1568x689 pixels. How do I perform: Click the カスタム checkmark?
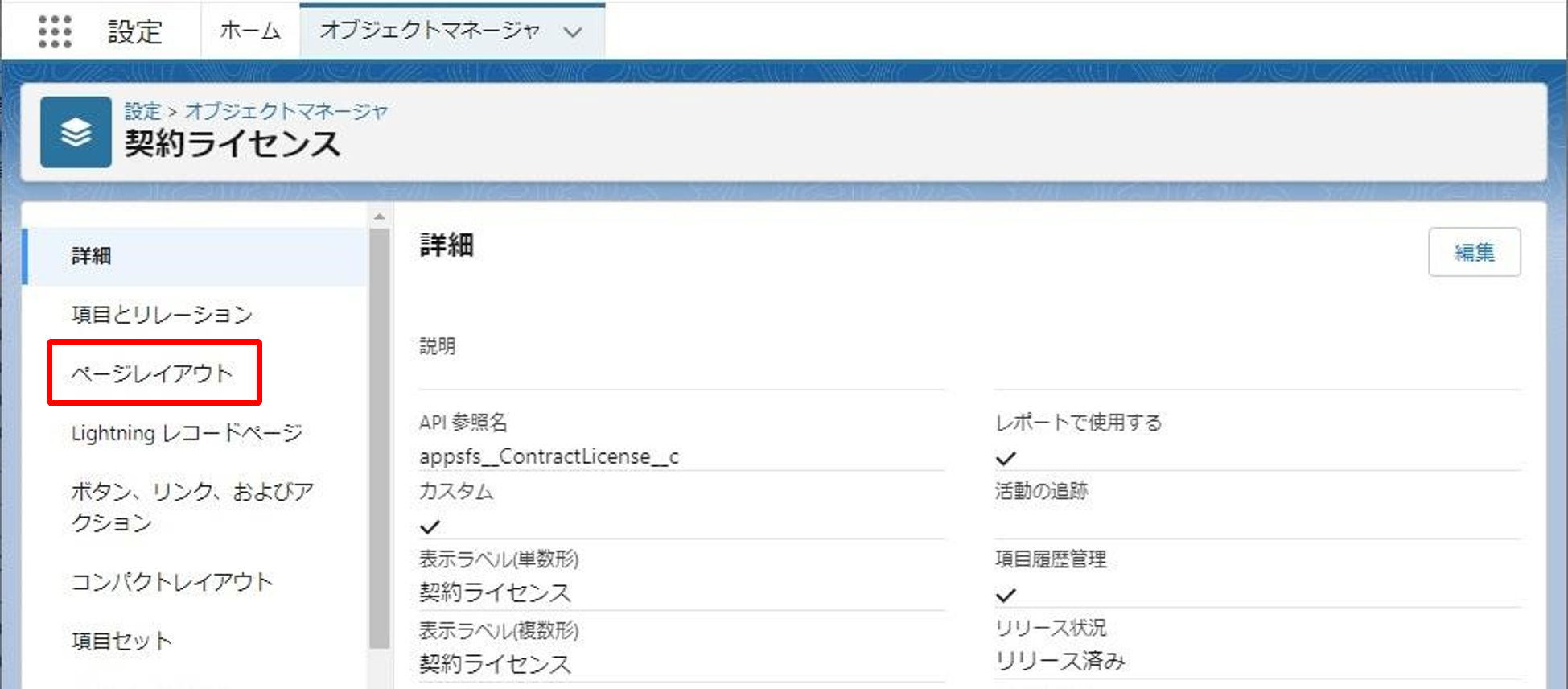(430, 526)
